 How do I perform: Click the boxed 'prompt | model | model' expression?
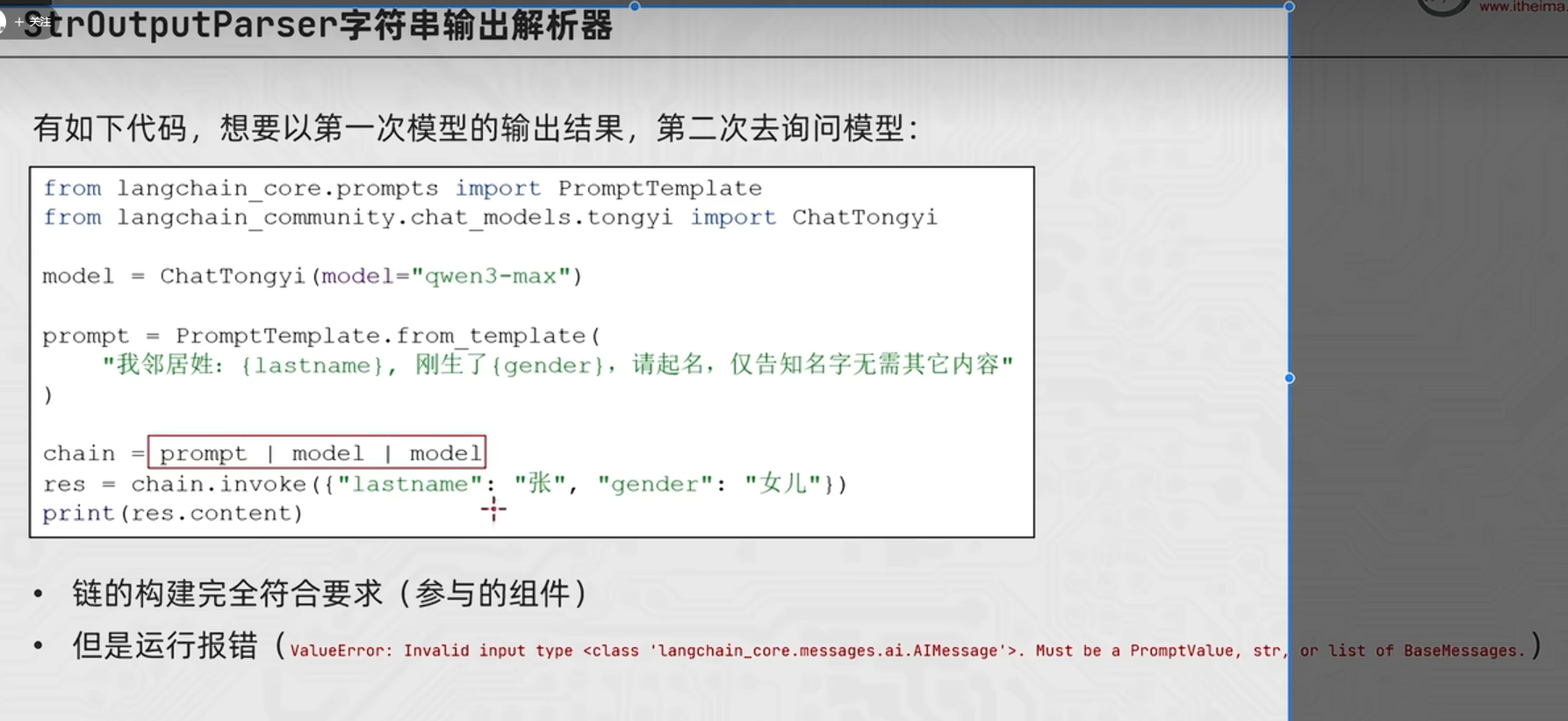317,452
